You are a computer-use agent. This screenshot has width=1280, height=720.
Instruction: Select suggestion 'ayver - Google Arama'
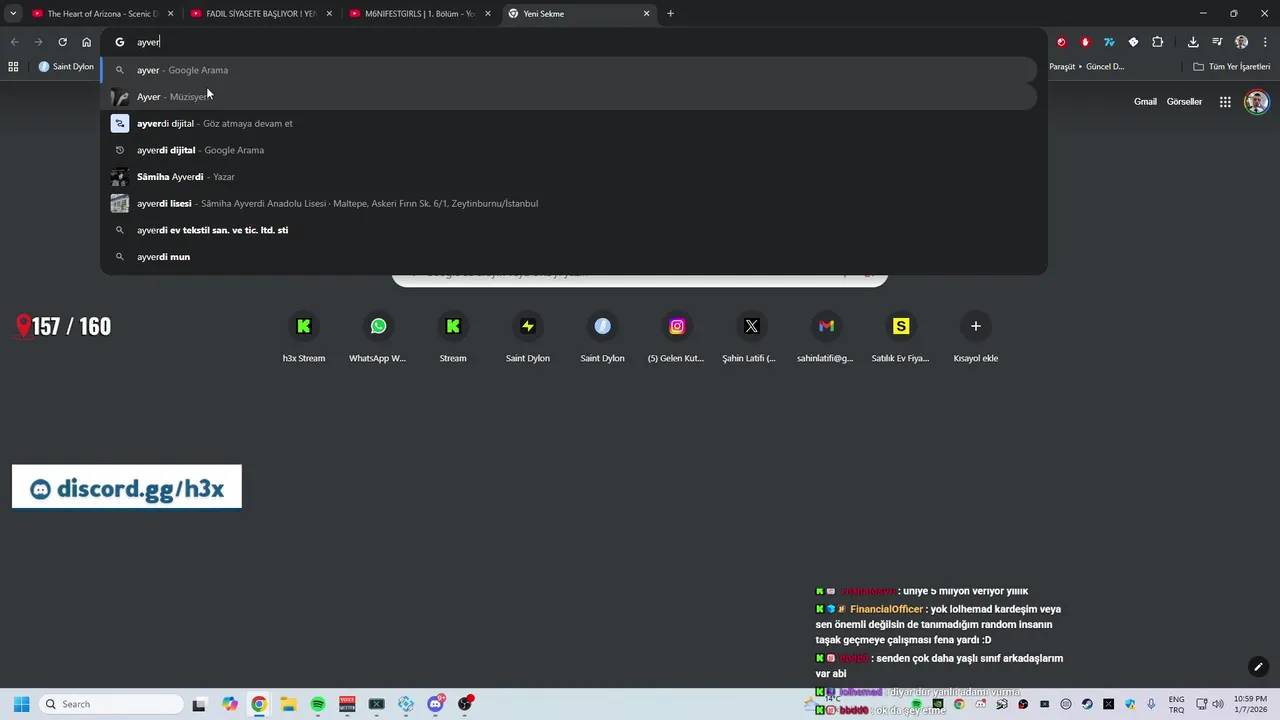tap(568, 70)
